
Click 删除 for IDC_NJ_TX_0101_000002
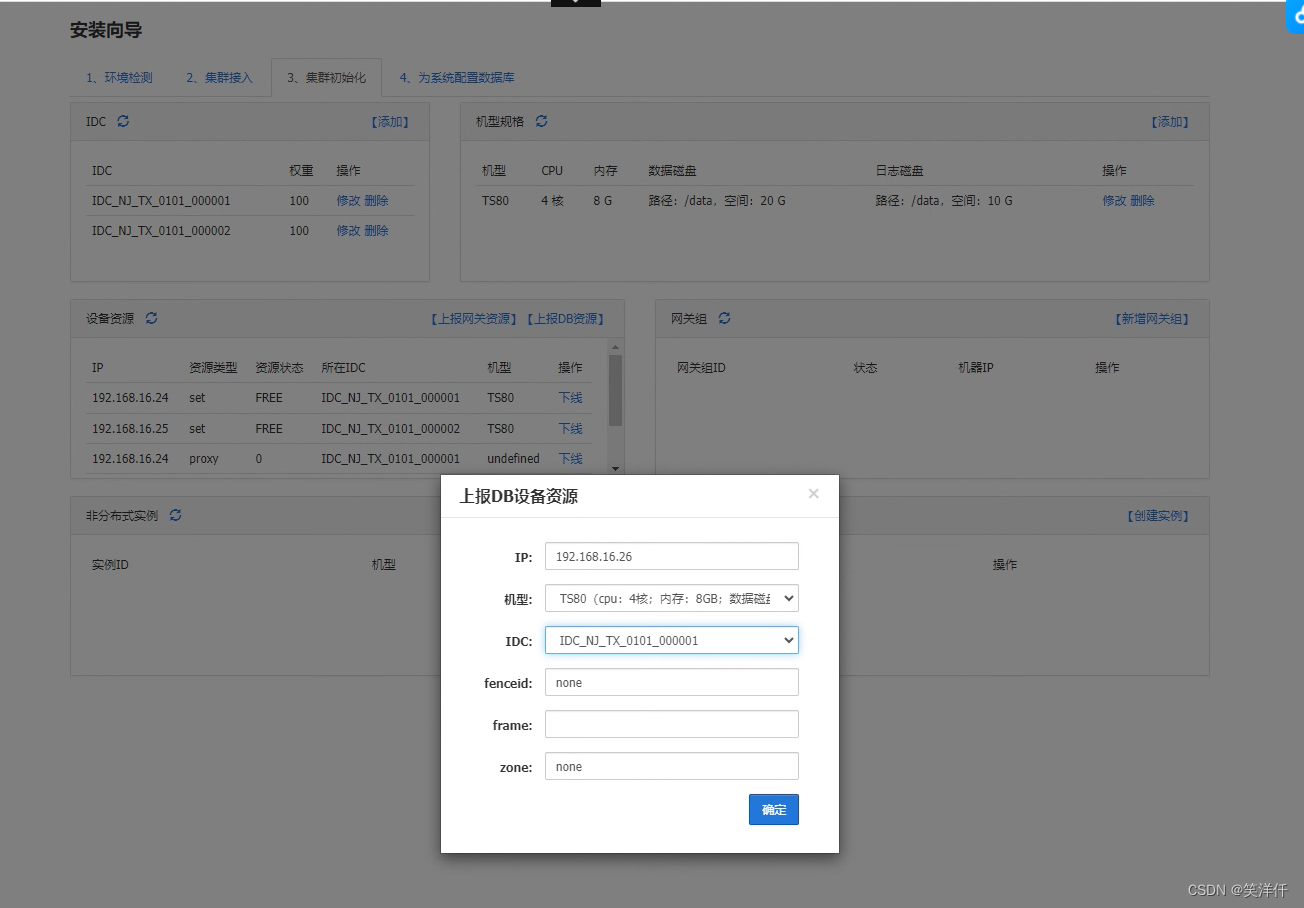pyautogui.click(x=377, y=231)
